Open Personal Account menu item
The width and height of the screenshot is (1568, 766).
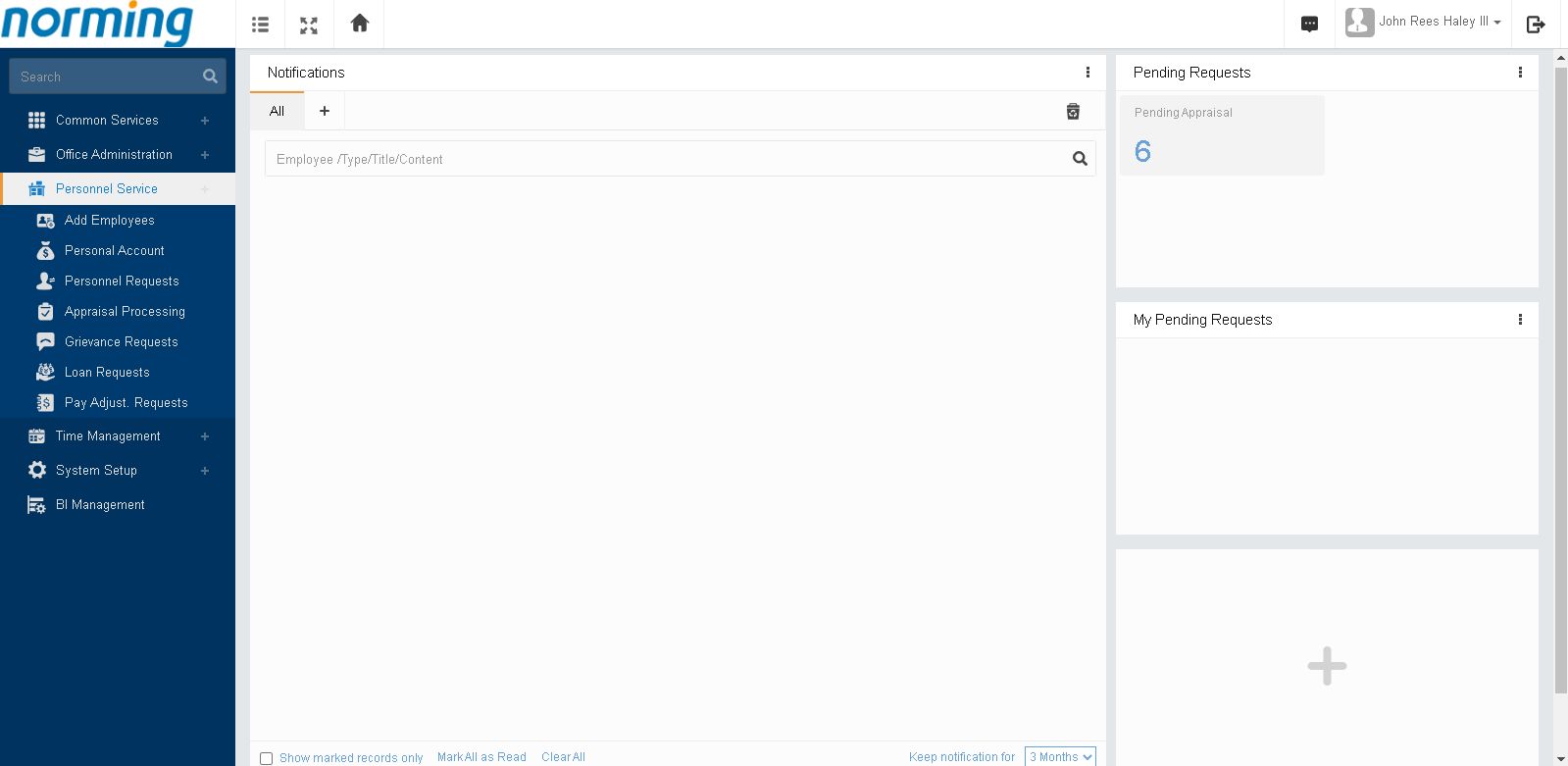pos(115,251)
